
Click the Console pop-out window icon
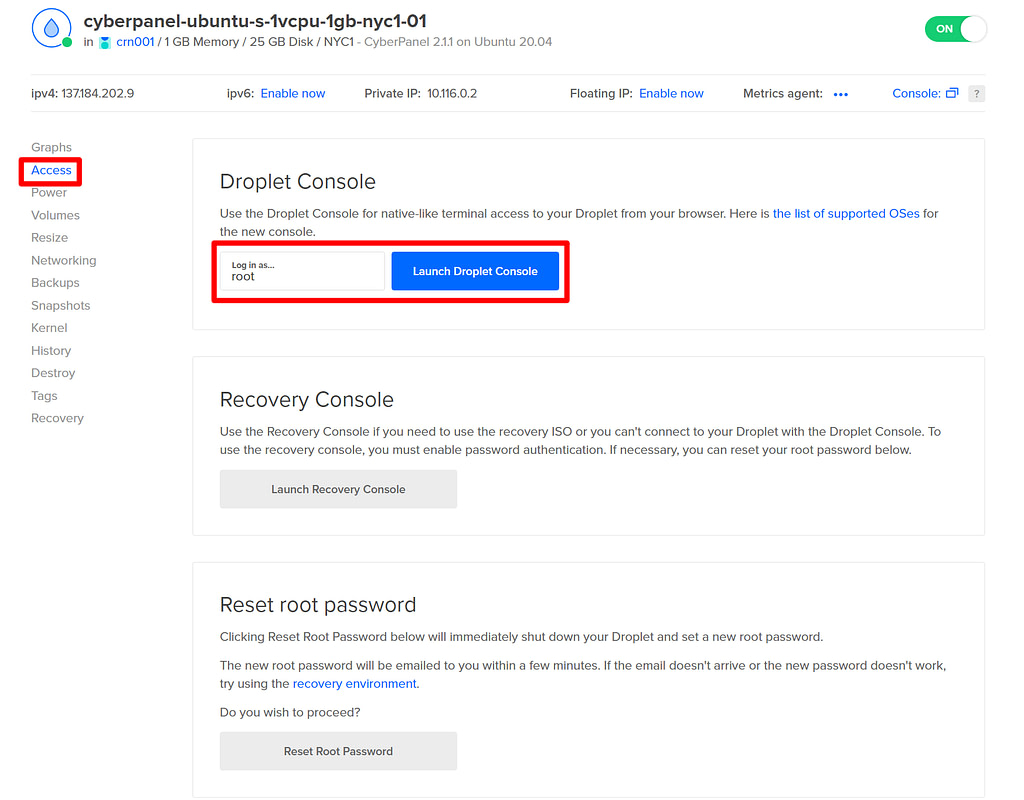954,92
